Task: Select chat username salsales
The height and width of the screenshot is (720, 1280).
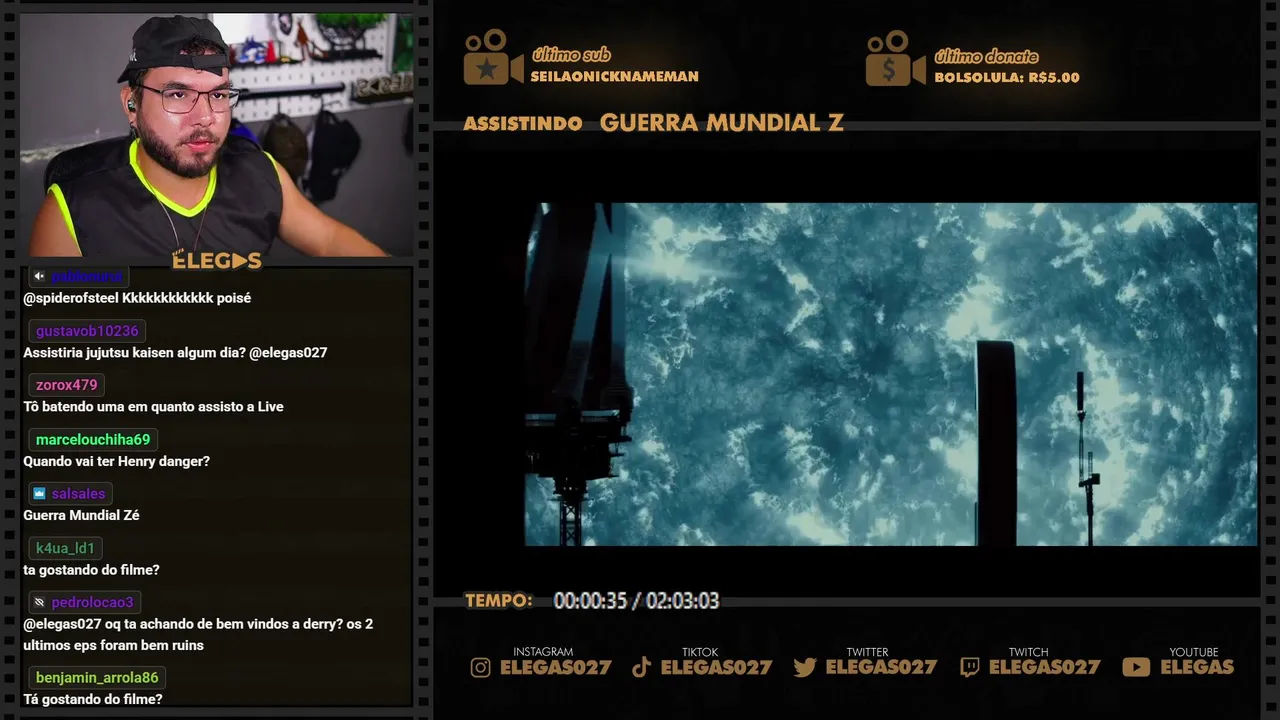Action: coord(78,494)
